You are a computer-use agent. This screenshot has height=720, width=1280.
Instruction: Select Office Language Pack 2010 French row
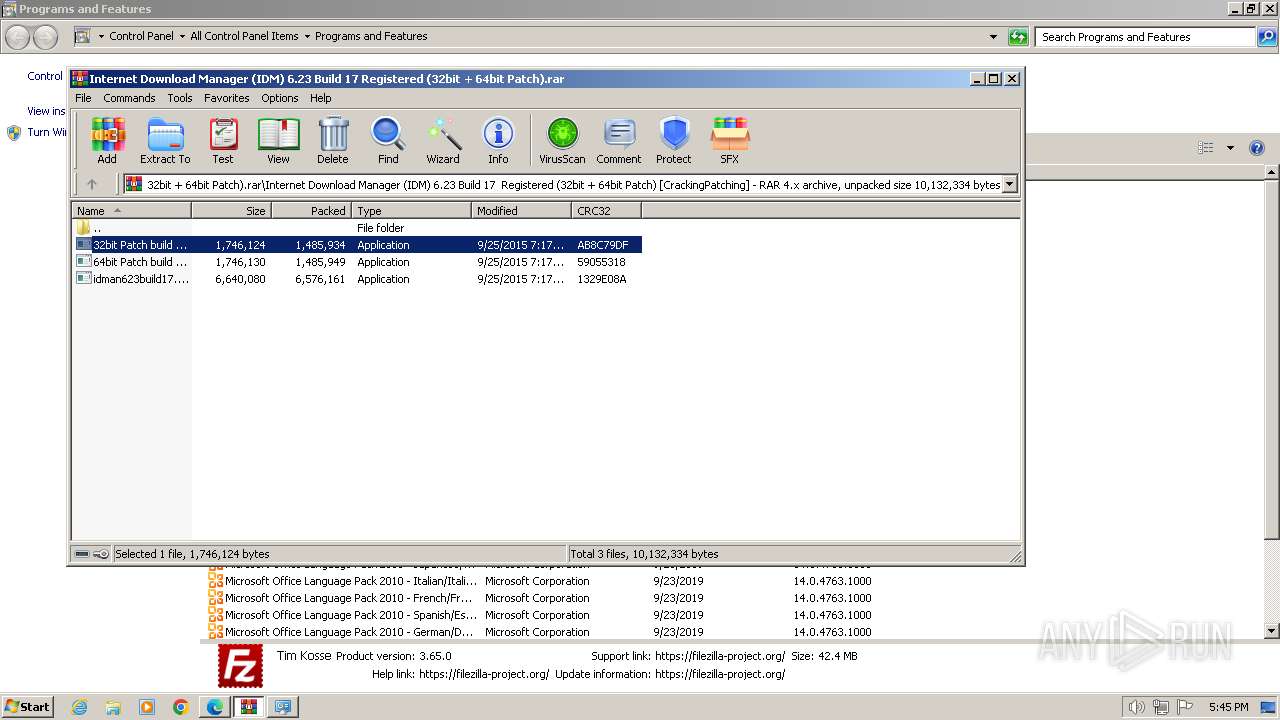click(x=540, y=598)
